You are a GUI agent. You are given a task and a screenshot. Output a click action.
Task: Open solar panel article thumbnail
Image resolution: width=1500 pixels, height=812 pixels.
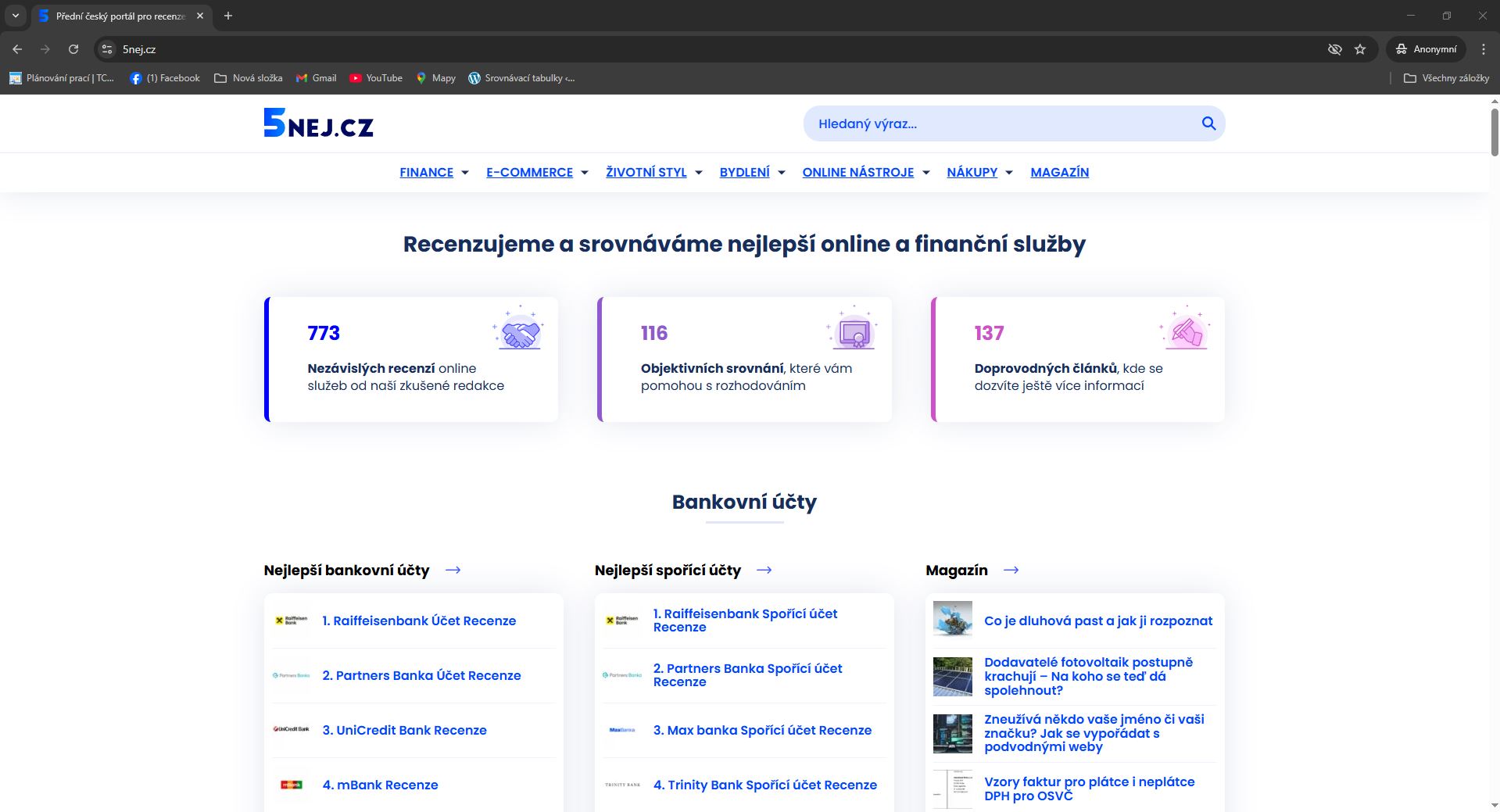tap(953, 676)
